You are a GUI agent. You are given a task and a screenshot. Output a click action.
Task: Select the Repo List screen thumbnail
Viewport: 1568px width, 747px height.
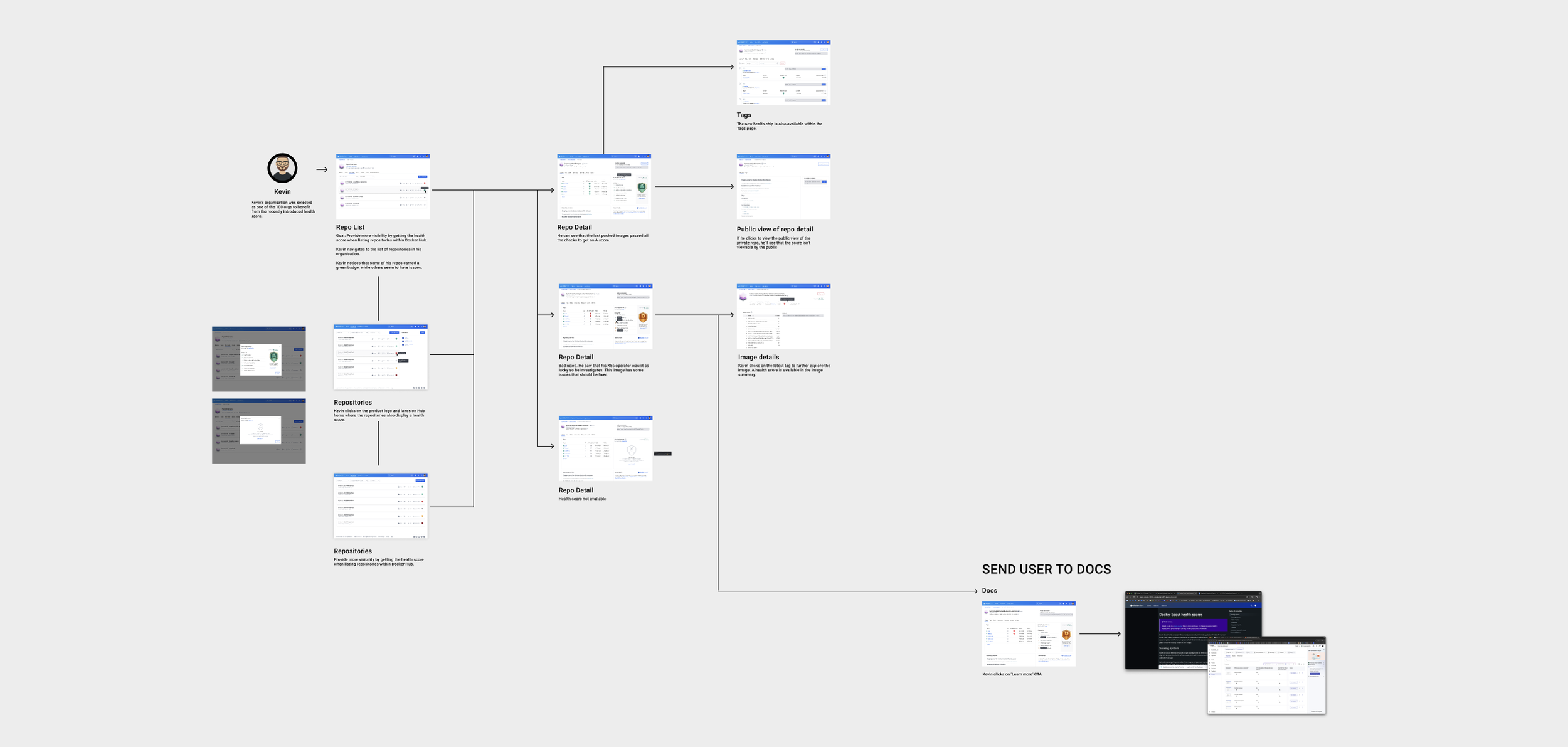click(x=383, y=186)
